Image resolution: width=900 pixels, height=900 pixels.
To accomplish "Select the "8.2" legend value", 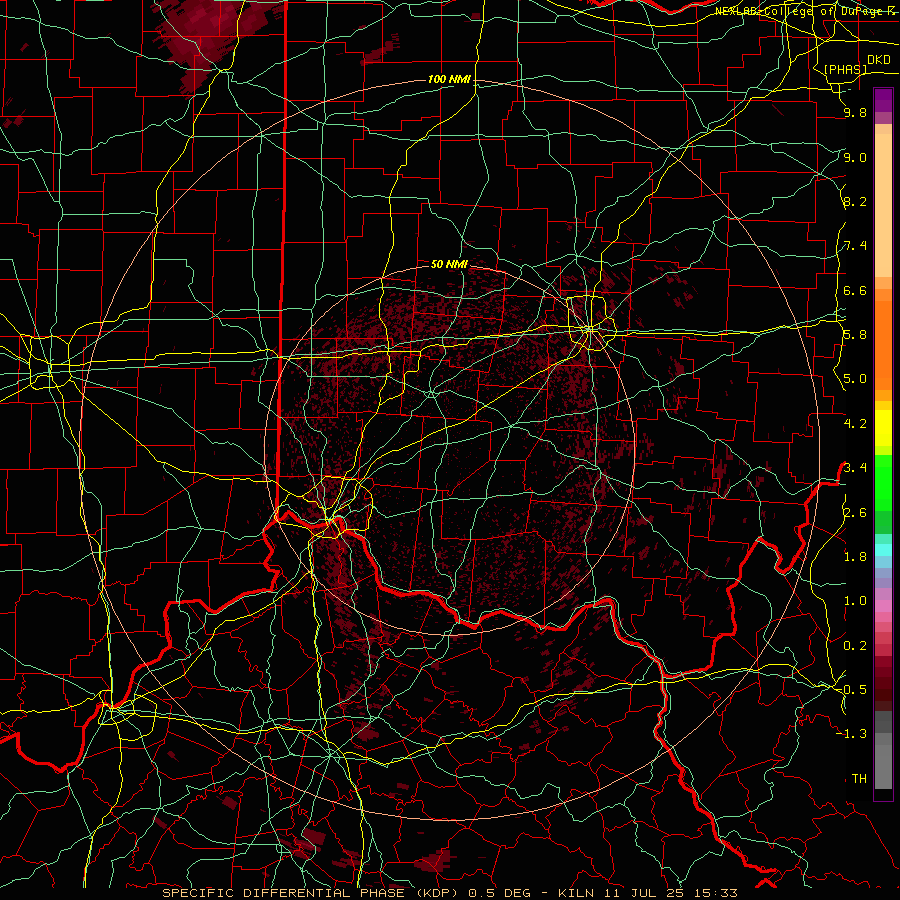I will pyautogui.click(x=855, y=201).
